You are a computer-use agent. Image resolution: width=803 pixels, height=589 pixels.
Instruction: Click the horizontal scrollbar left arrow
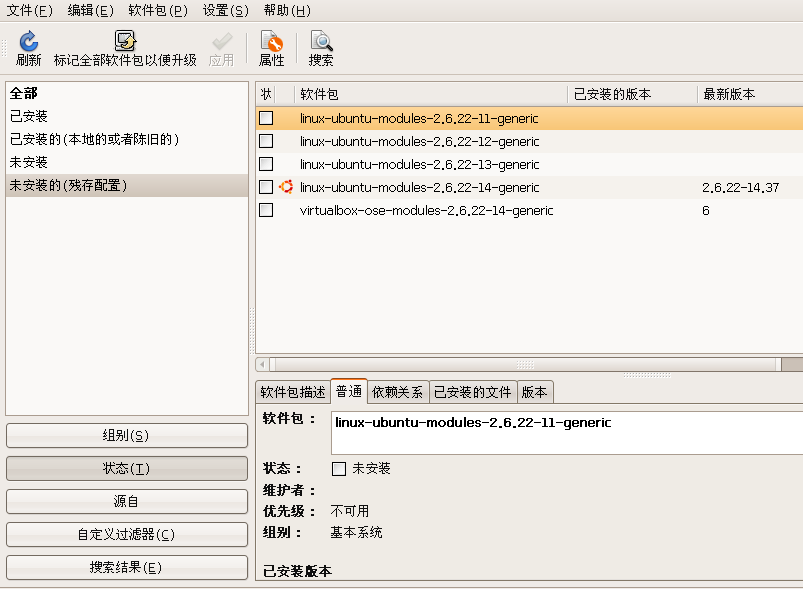point(262,365)
